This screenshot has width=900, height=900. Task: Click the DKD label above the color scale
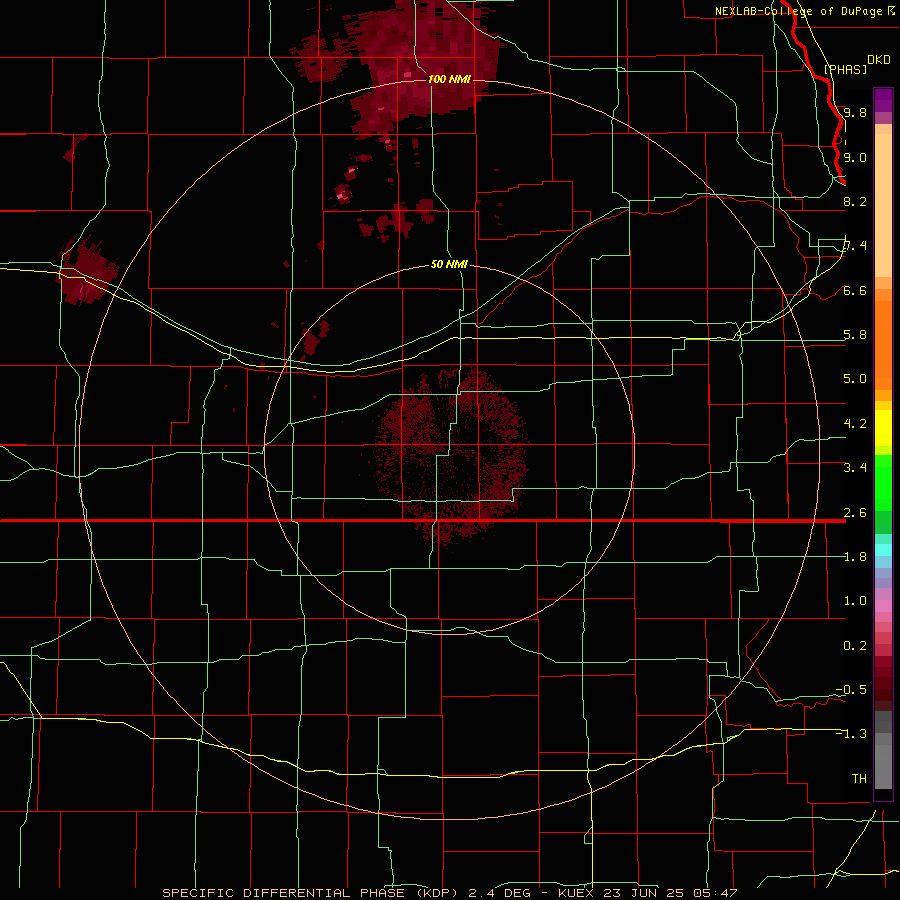point(878,59)
